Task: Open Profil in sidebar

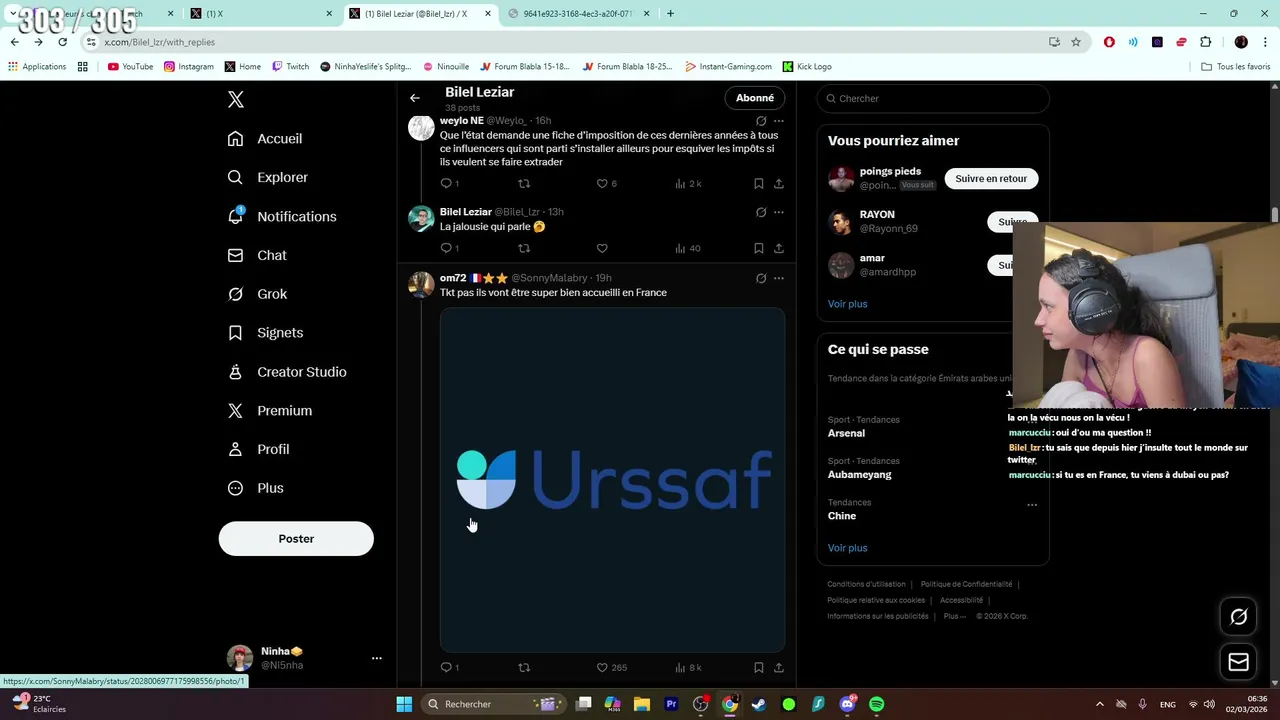Action: [258, 450]
